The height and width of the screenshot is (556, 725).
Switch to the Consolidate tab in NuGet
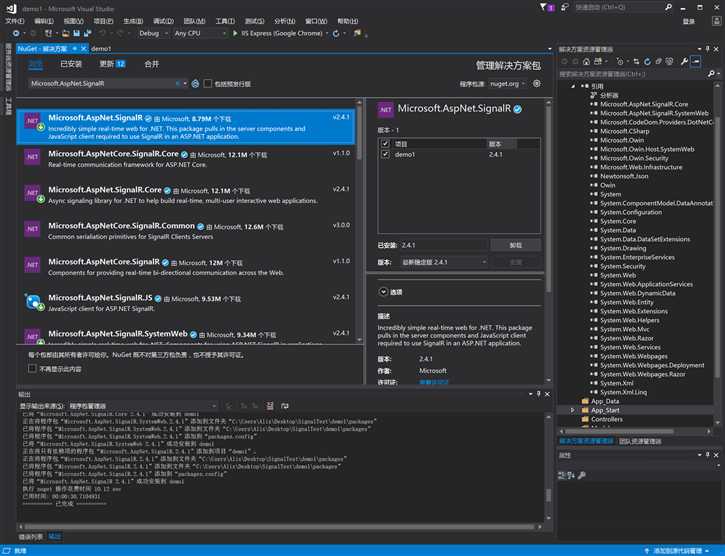tap(152, 64)
